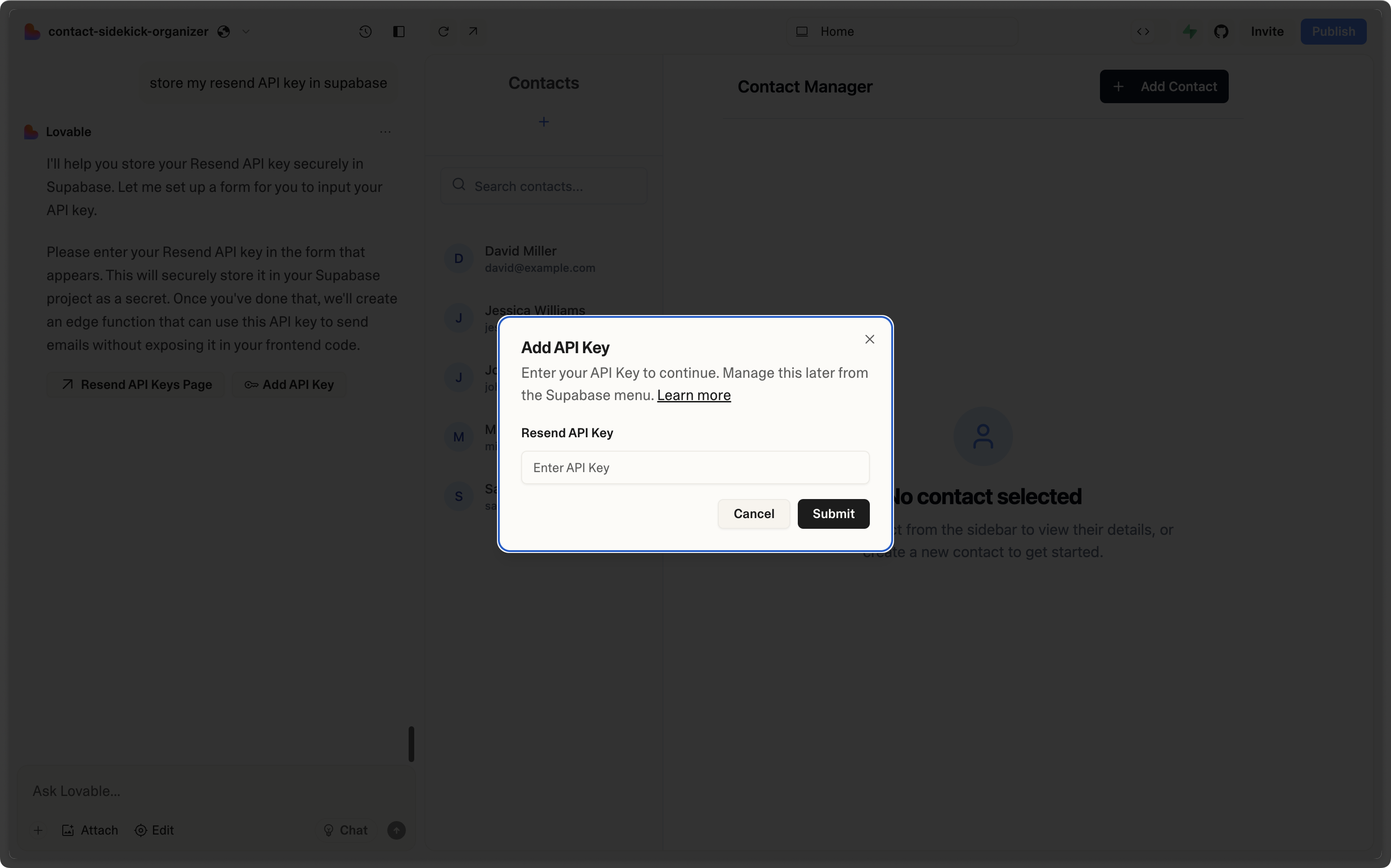This screenshot has height=868, width=1391.
Task: Toggle Chat mode
Action: (345, 830)
